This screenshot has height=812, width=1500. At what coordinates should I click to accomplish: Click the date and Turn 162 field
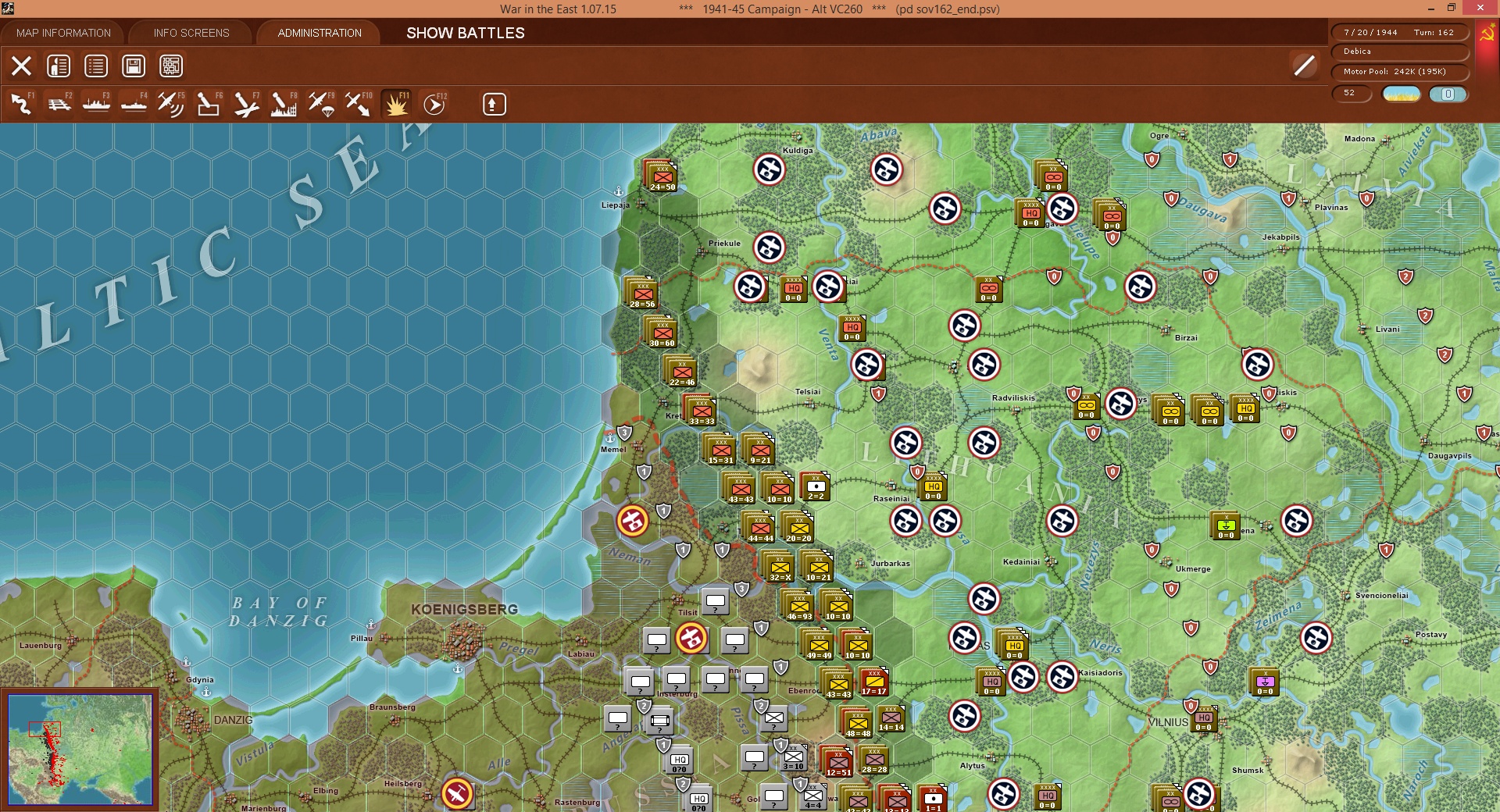[x=1399, y=32]
